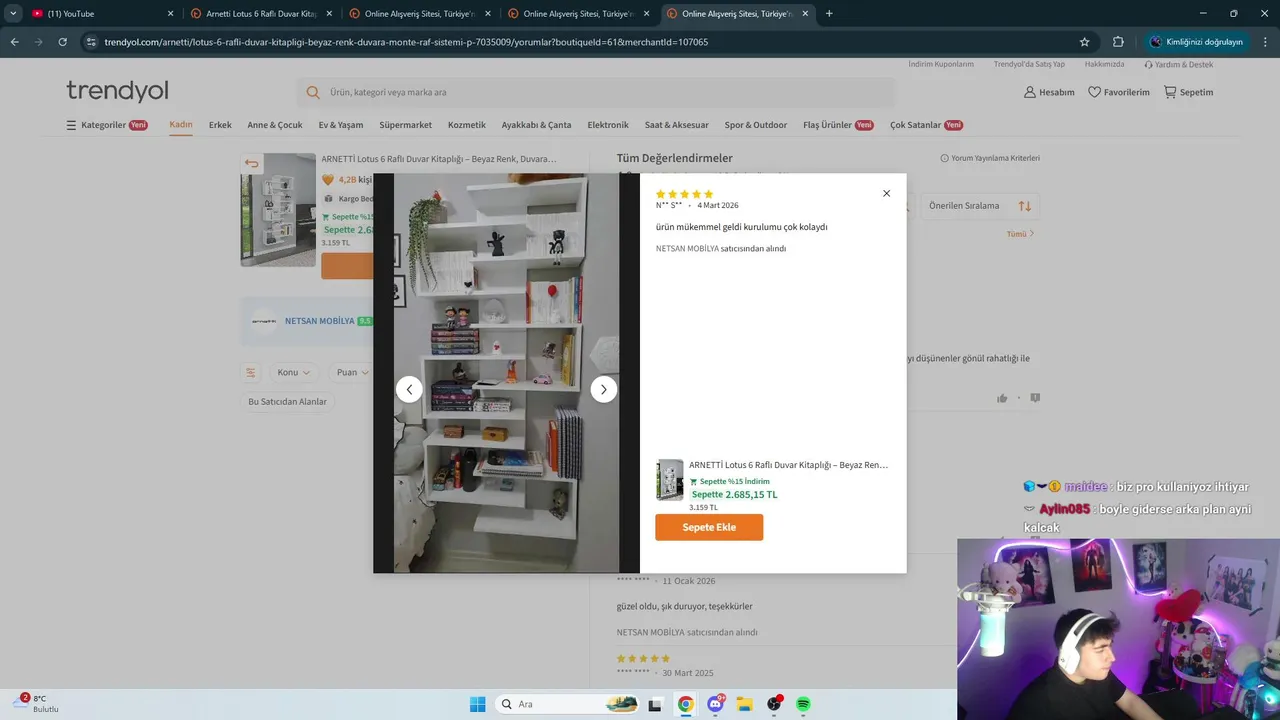Click the address bar URL
Screen dimensions: 1280x720
(x=406, y=42)
